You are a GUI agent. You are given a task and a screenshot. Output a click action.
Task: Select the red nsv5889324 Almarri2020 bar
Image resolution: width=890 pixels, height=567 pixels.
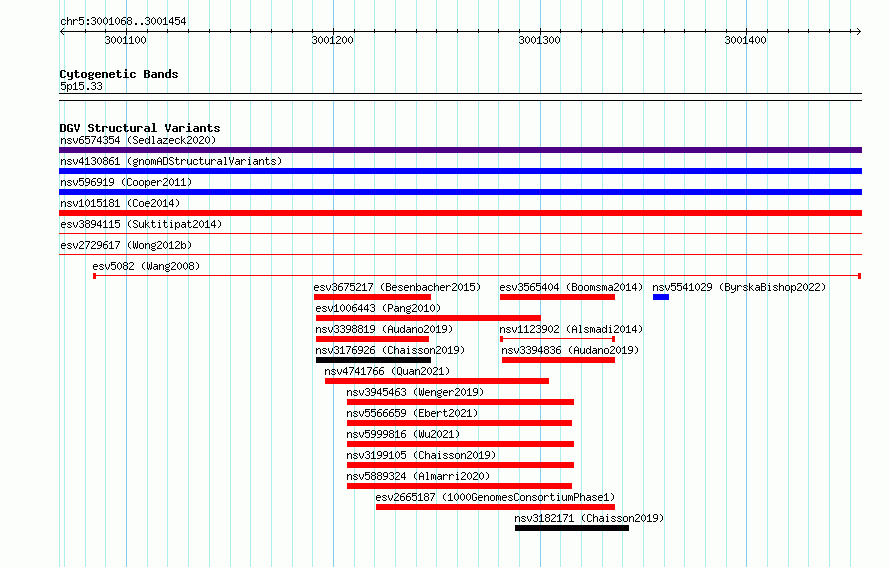(459, 486)
